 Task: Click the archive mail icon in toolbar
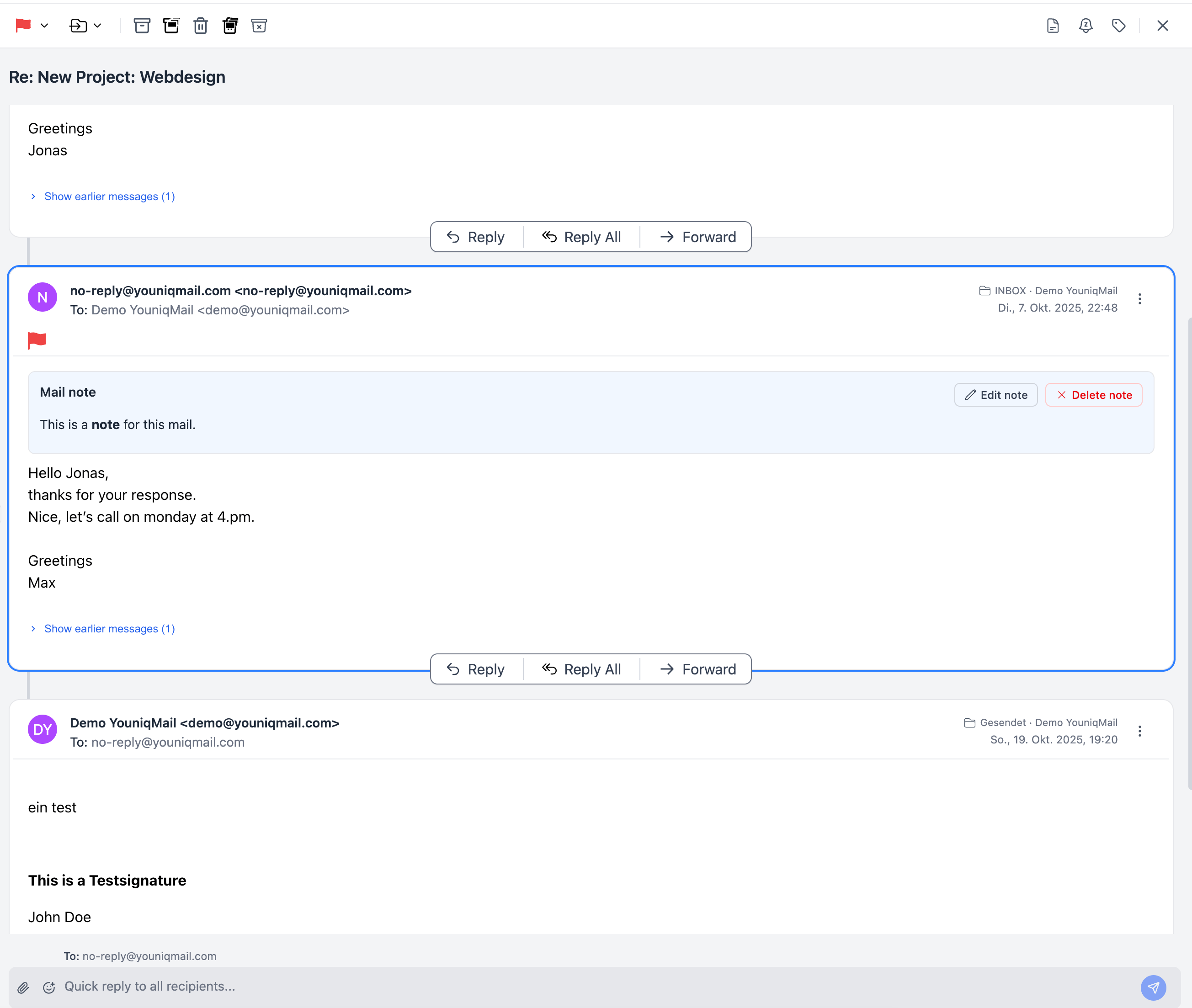pos(142,26)
